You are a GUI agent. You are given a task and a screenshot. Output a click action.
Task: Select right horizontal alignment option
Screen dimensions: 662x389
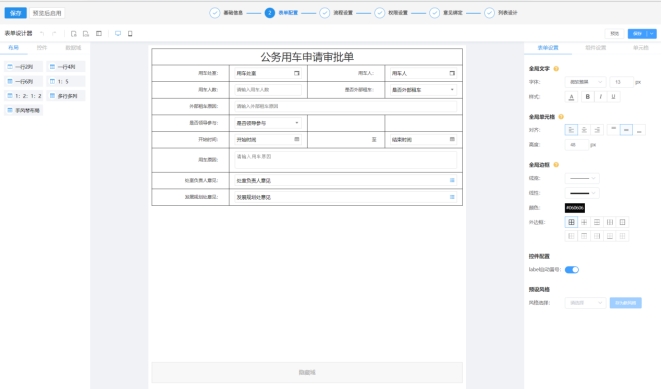[x=597, y=130]
